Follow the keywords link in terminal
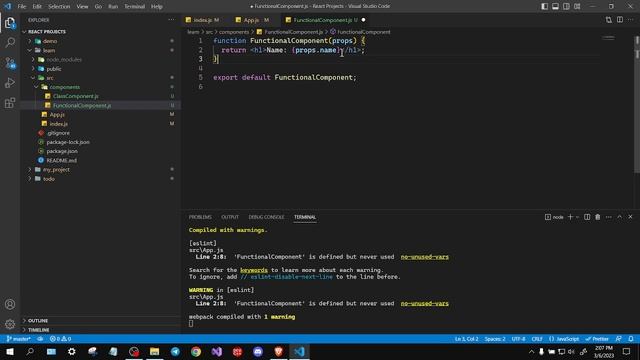The image size is (640, 360). click(x=254, y=270)
